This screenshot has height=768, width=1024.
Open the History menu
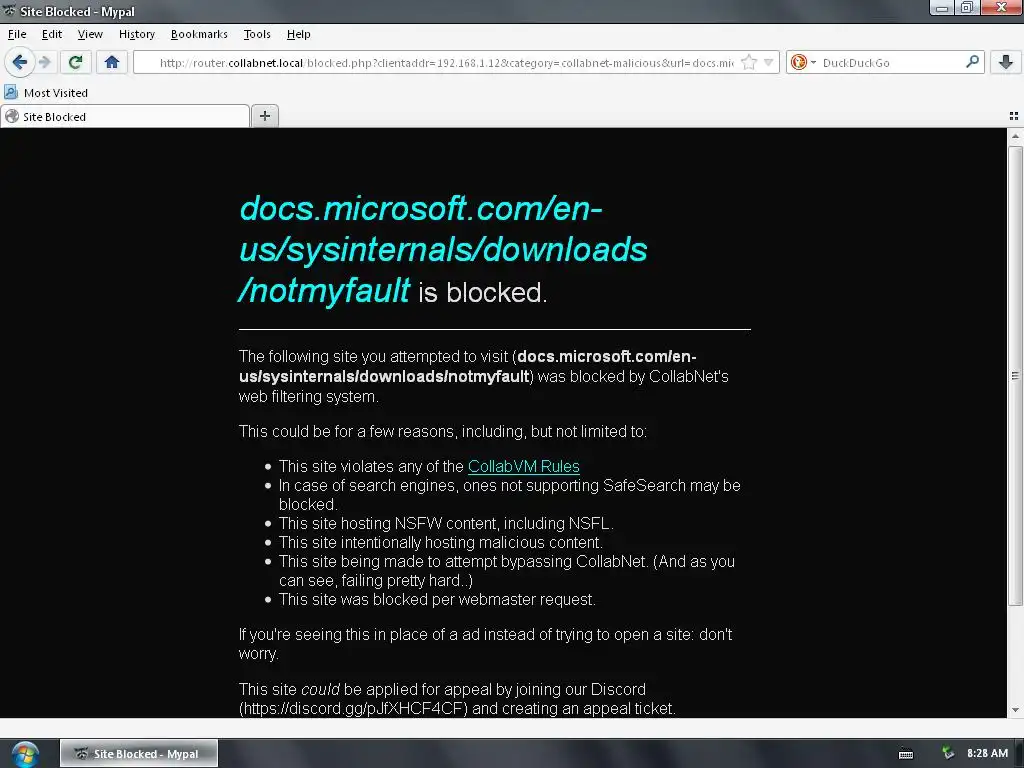(136, 34)
